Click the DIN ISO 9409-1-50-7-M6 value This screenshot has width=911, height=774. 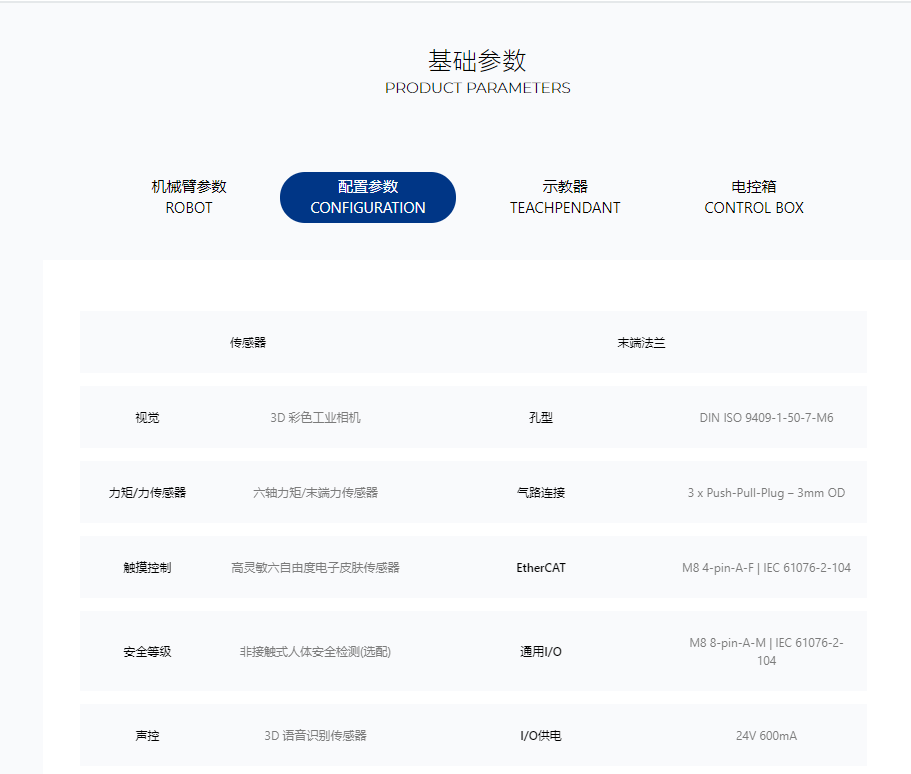766,418
